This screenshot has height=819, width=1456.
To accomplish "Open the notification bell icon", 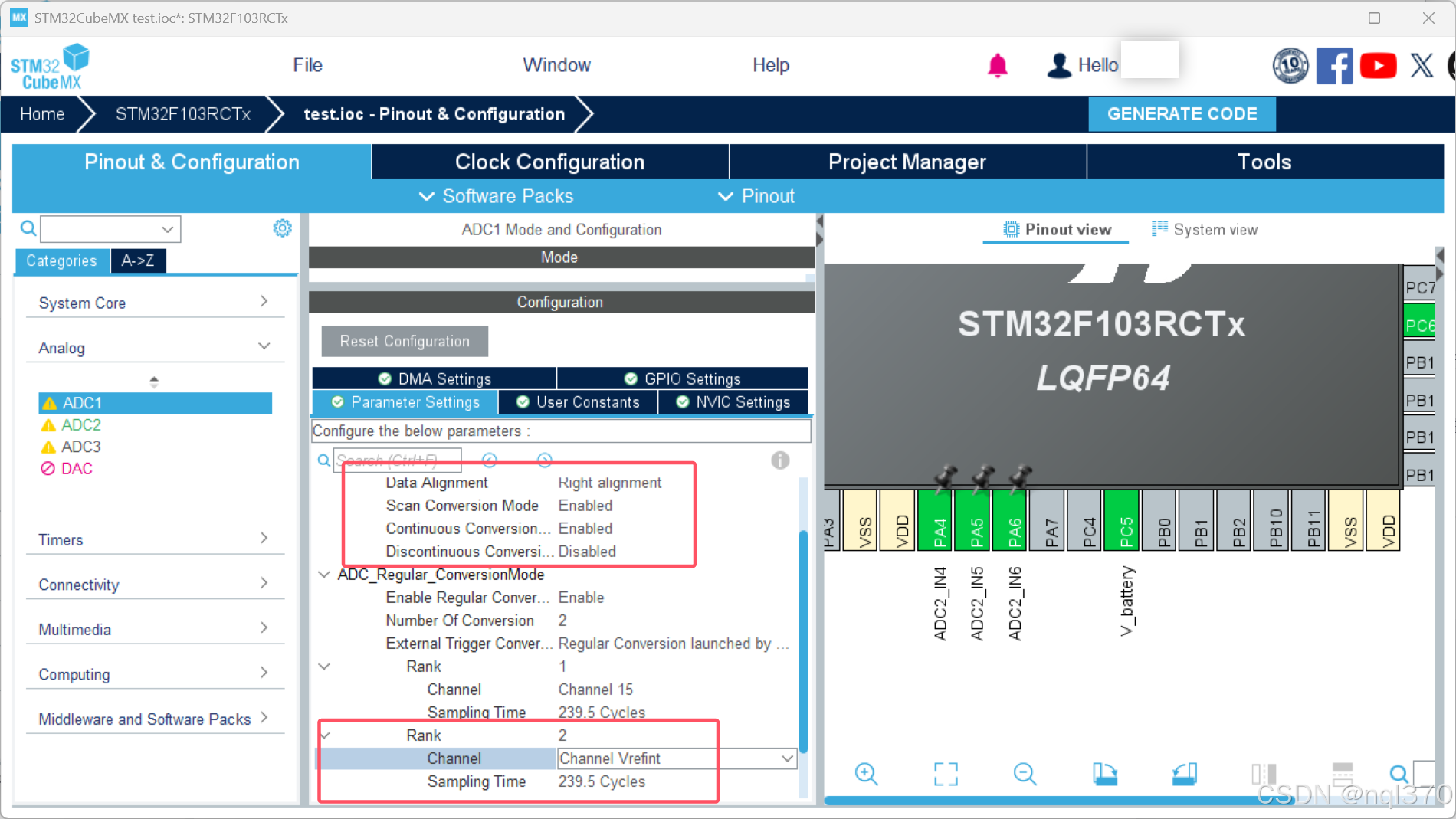I will coord(997,66).
